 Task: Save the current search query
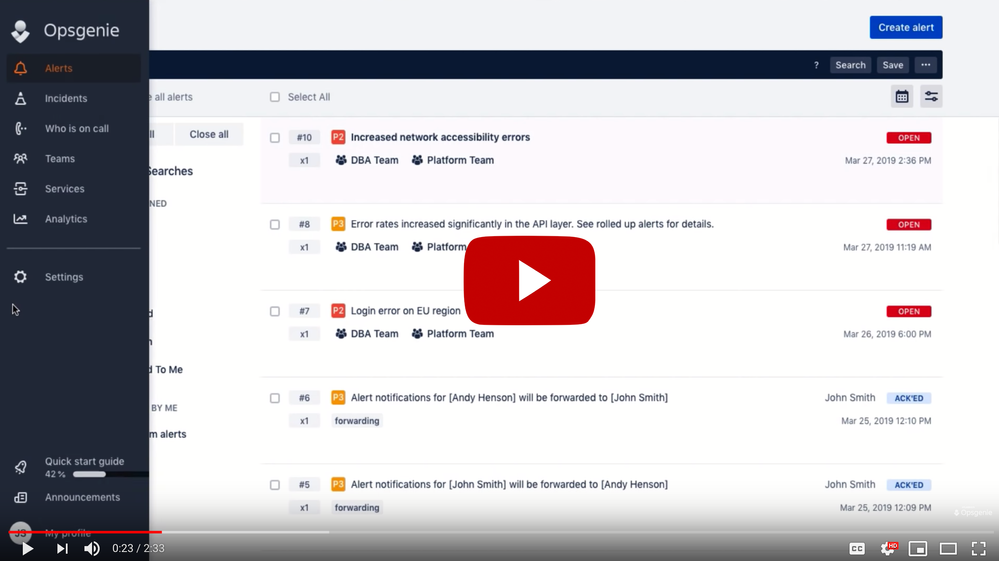pyautogui.click(x=893, y=65)
